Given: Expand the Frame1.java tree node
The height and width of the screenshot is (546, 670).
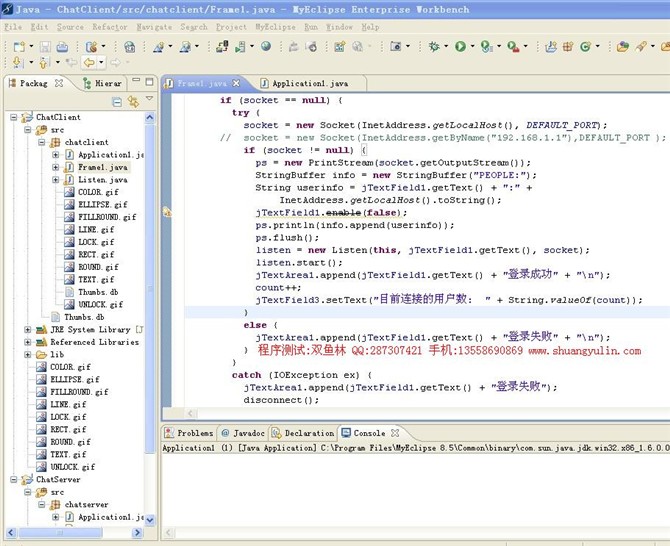Looking at the screenshot, I should coord(56,167).
